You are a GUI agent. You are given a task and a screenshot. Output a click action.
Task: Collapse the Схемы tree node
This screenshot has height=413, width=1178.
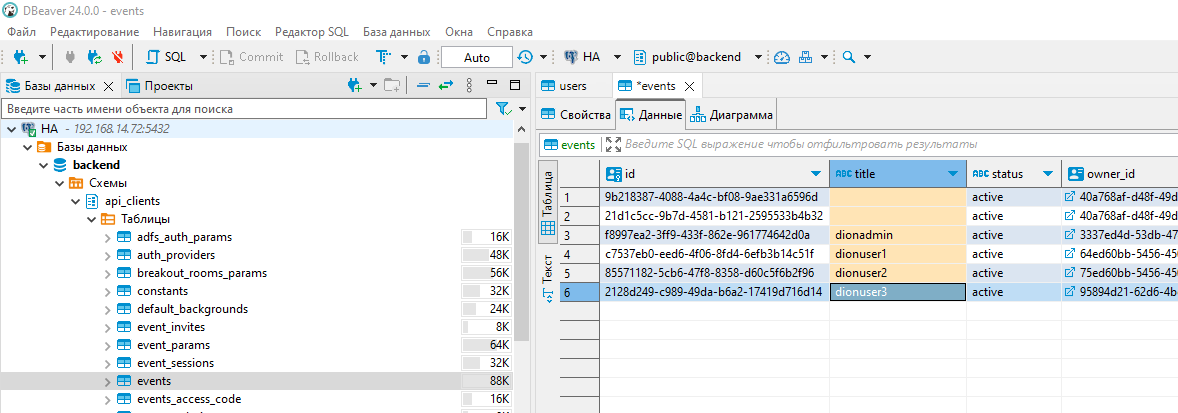pos(59,183)
